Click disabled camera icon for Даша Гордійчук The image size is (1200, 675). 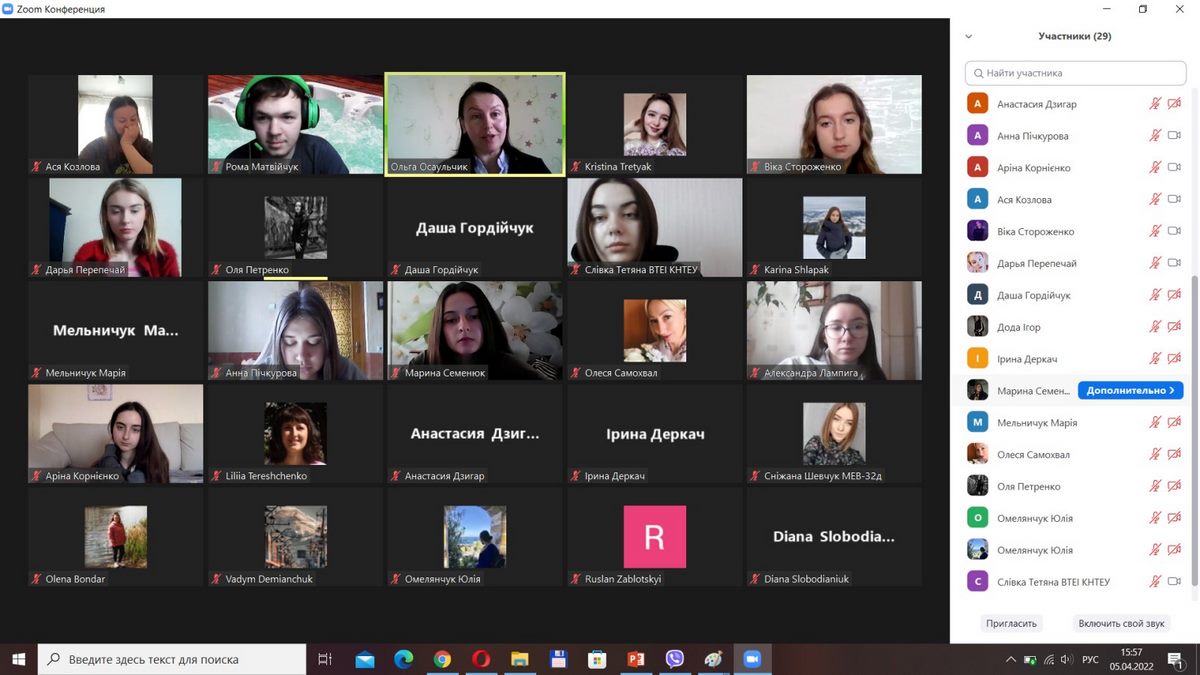click(x=1174, y=295)
